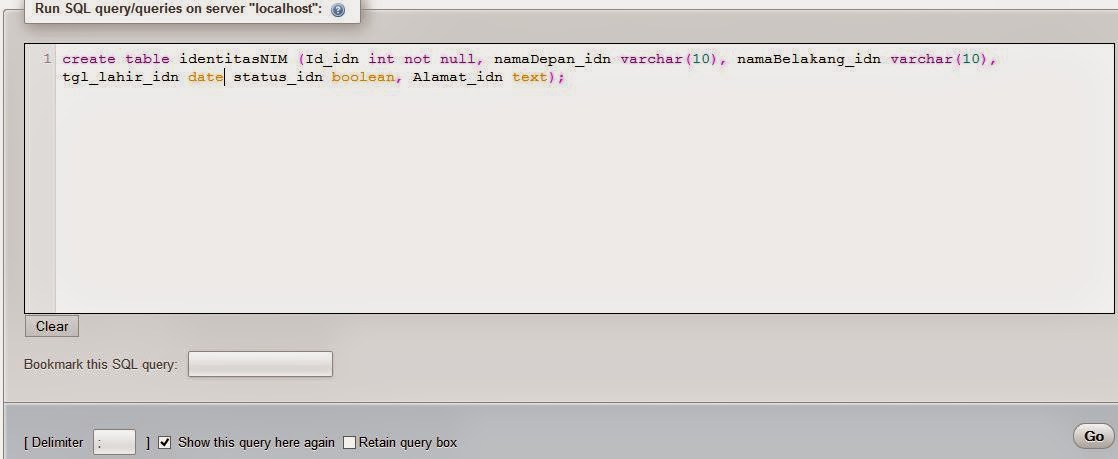
Task: Click 'Alamat_idn' in the query text
Action: pos(458,78)
